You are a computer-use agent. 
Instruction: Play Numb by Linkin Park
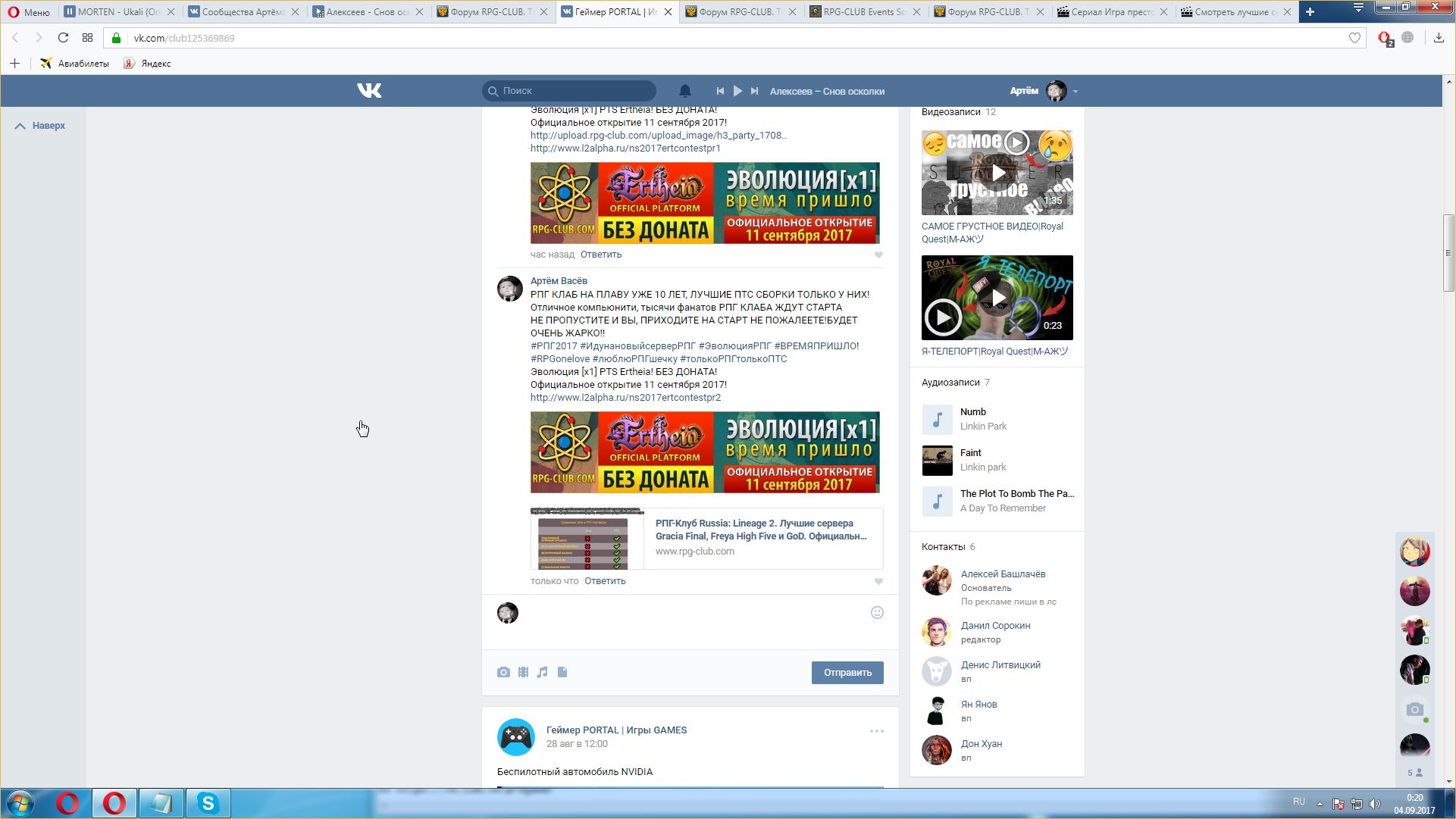(x=938, y=420)
